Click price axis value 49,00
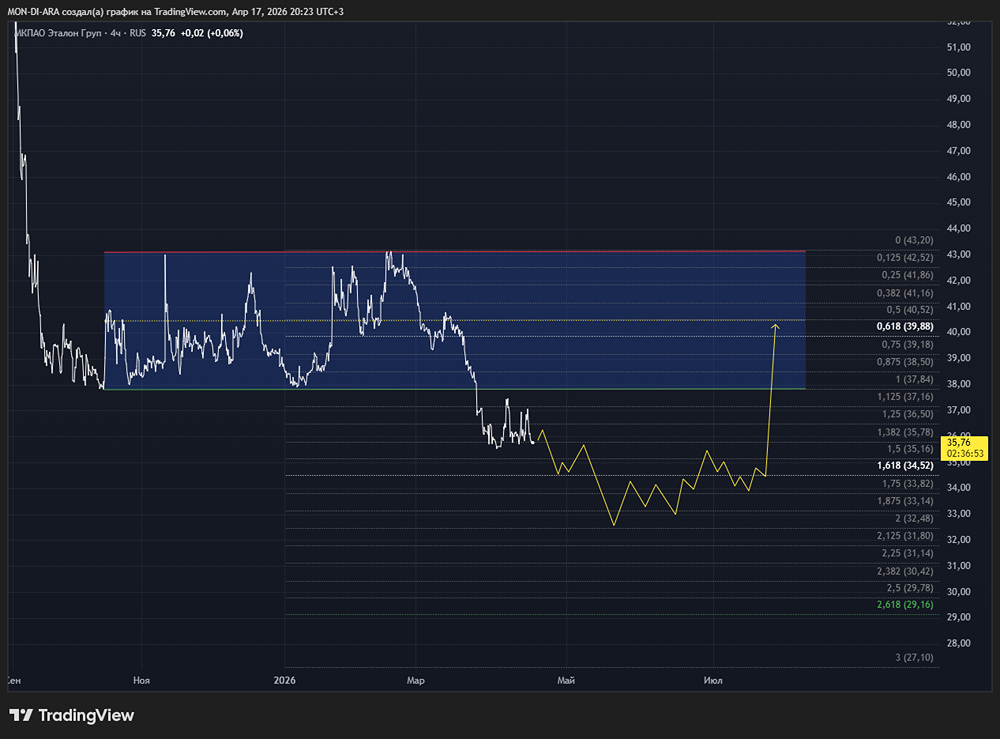Screen dimensions: 1000x739 point(959,99)
